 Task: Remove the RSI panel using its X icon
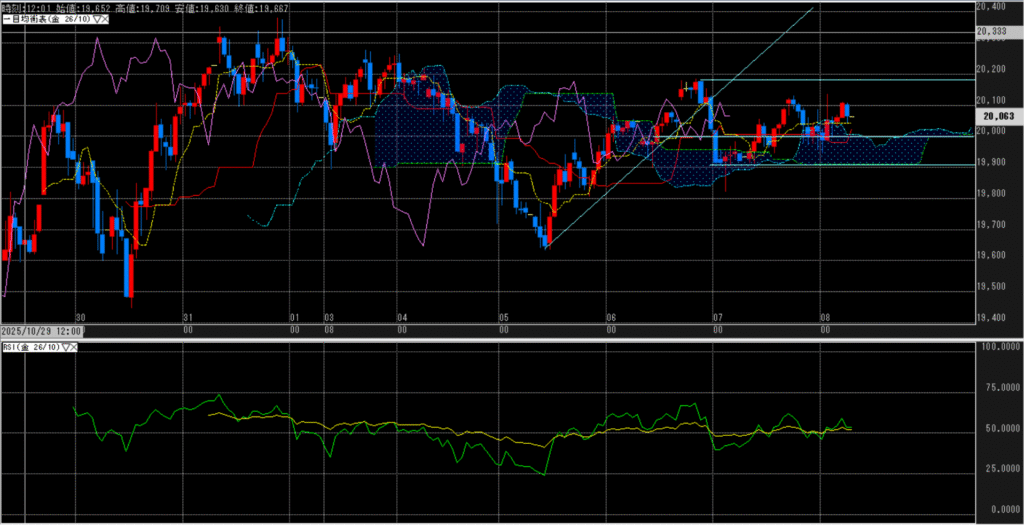(76, 347)
